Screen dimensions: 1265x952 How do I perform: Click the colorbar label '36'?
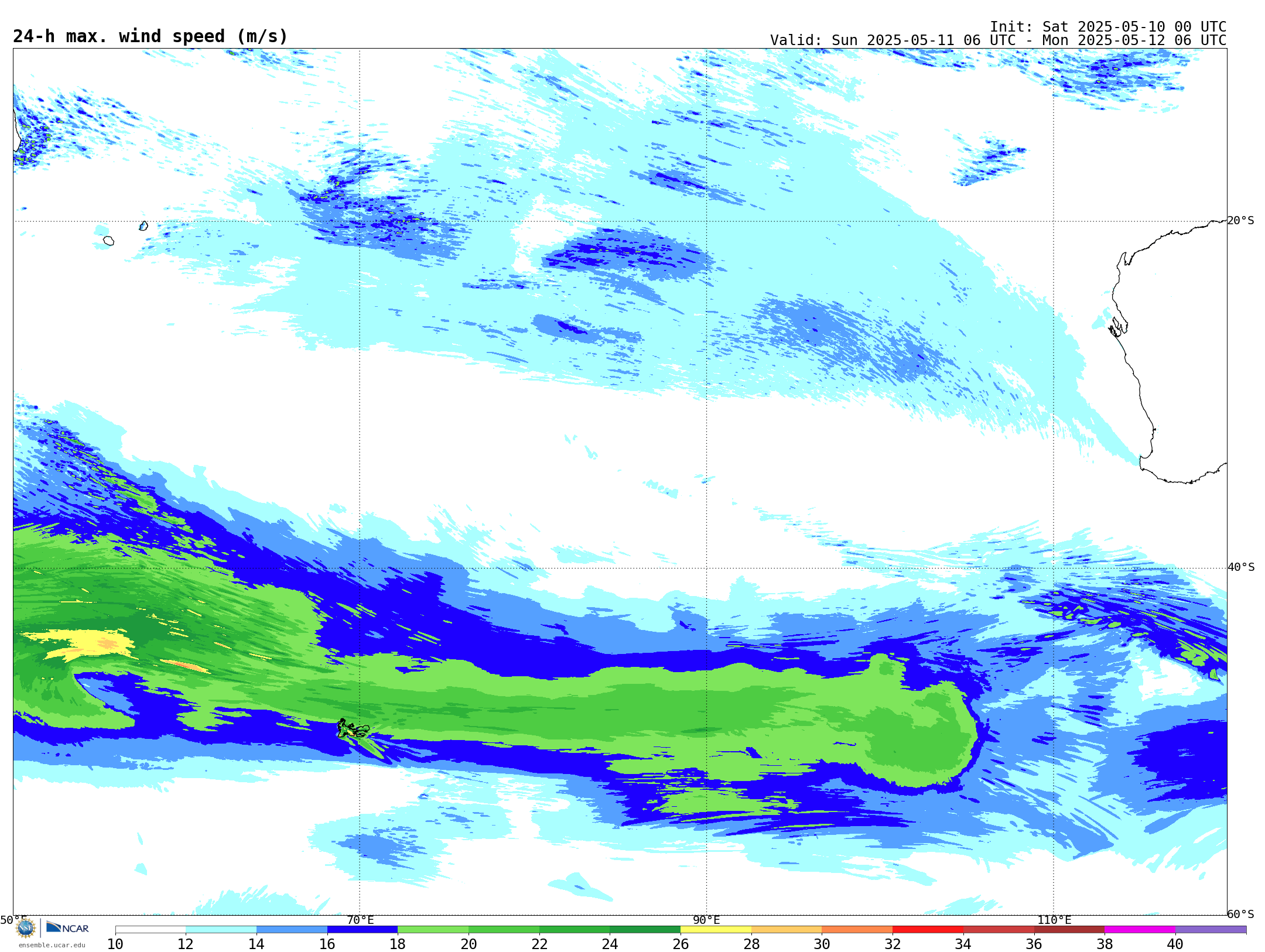(x=1034, y=944)
